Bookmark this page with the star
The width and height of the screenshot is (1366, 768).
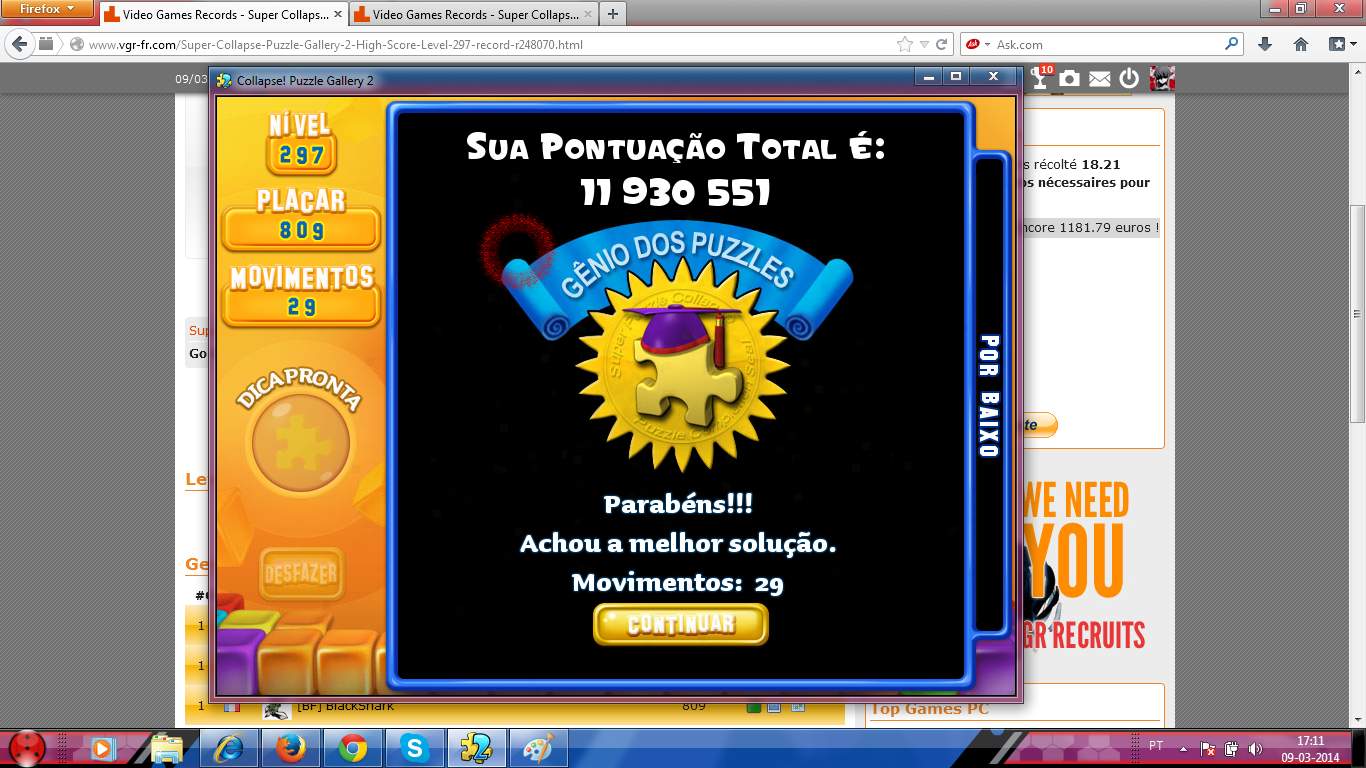coord(905,44)
